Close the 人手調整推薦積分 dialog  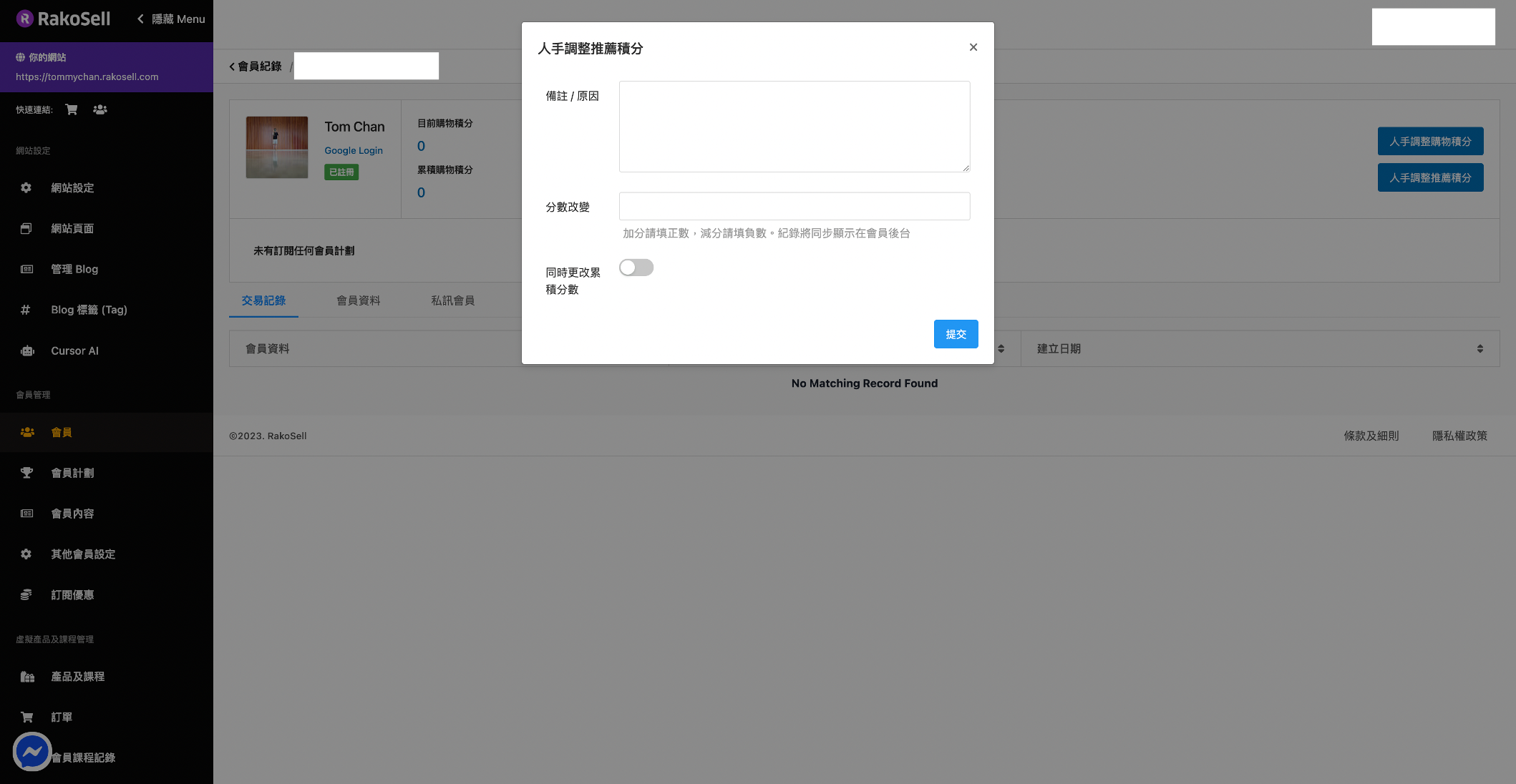coord(973,47)
